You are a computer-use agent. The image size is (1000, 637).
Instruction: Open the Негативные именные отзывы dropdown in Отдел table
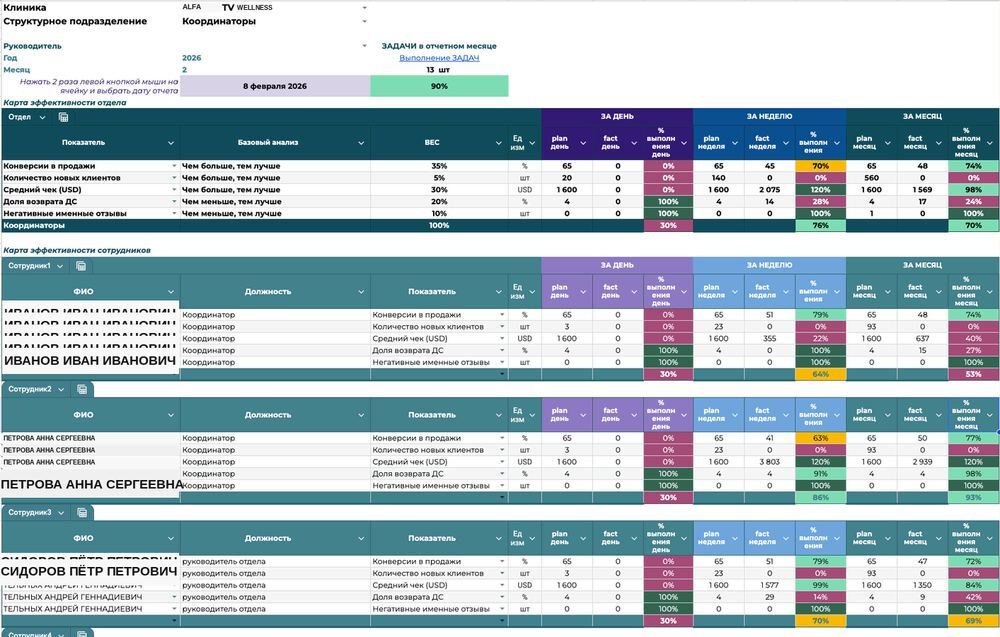click(174, 214)
